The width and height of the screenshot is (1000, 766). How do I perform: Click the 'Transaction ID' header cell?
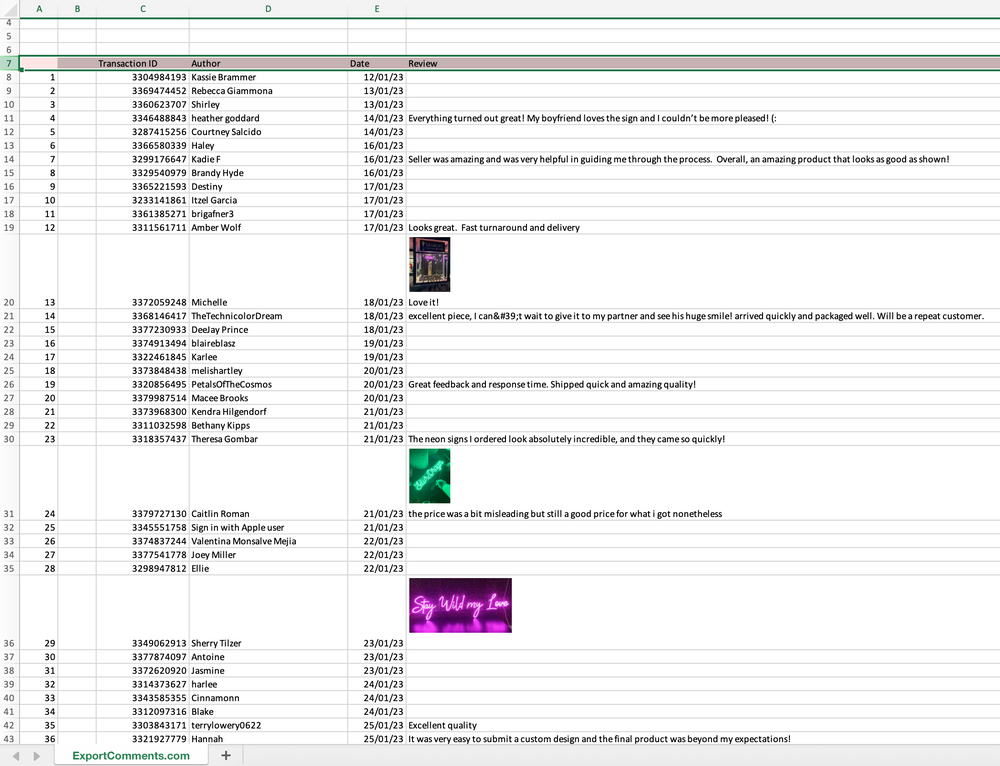142,64
